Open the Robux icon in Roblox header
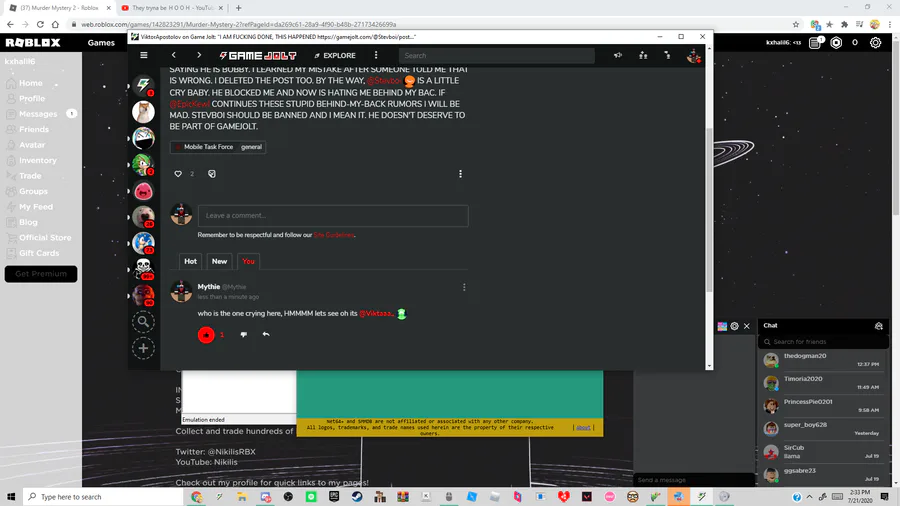Screen dimensions: 900x506 coord(836,42)
